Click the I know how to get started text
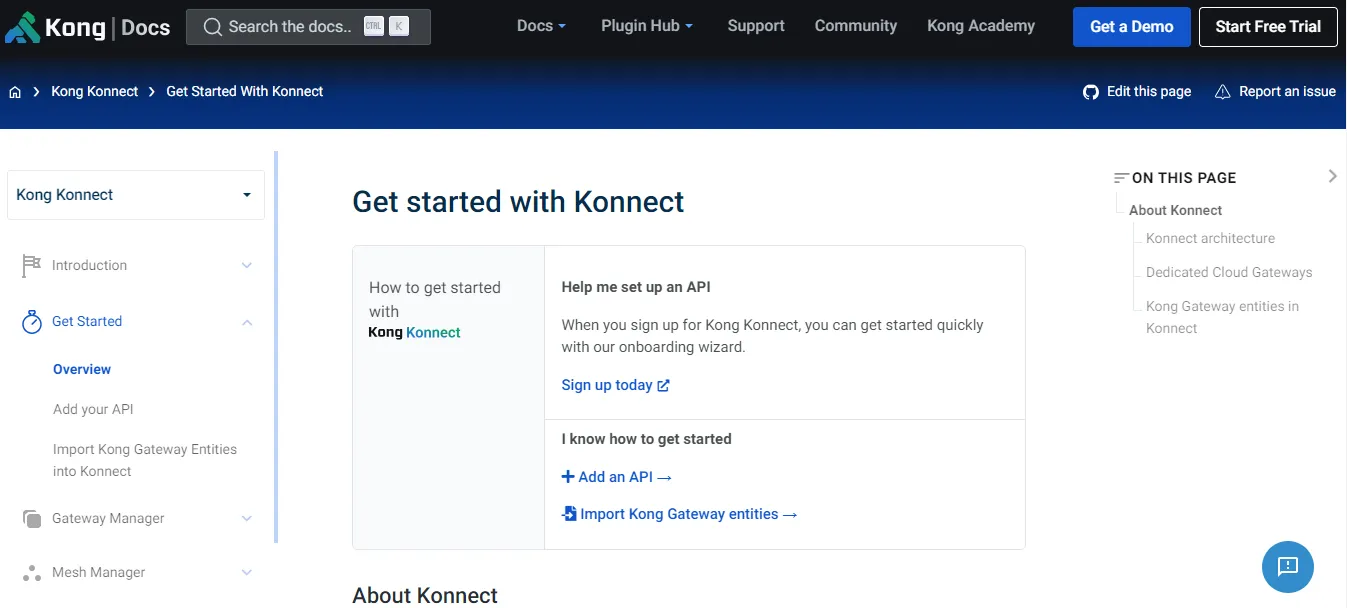Screen dimensions: 1347x608 tap(646, 439)
